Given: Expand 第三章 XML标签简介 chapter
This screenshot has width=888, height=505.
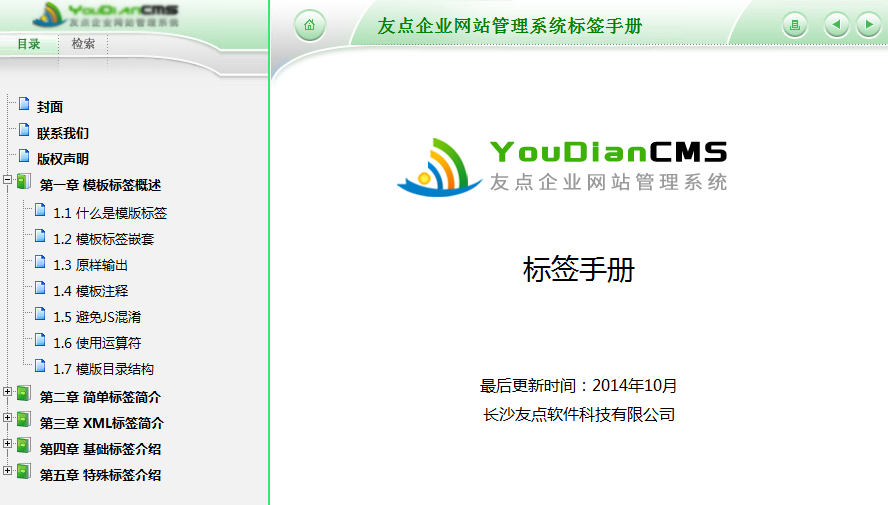Looking at the screenshot, I should (x=8, y=418).
